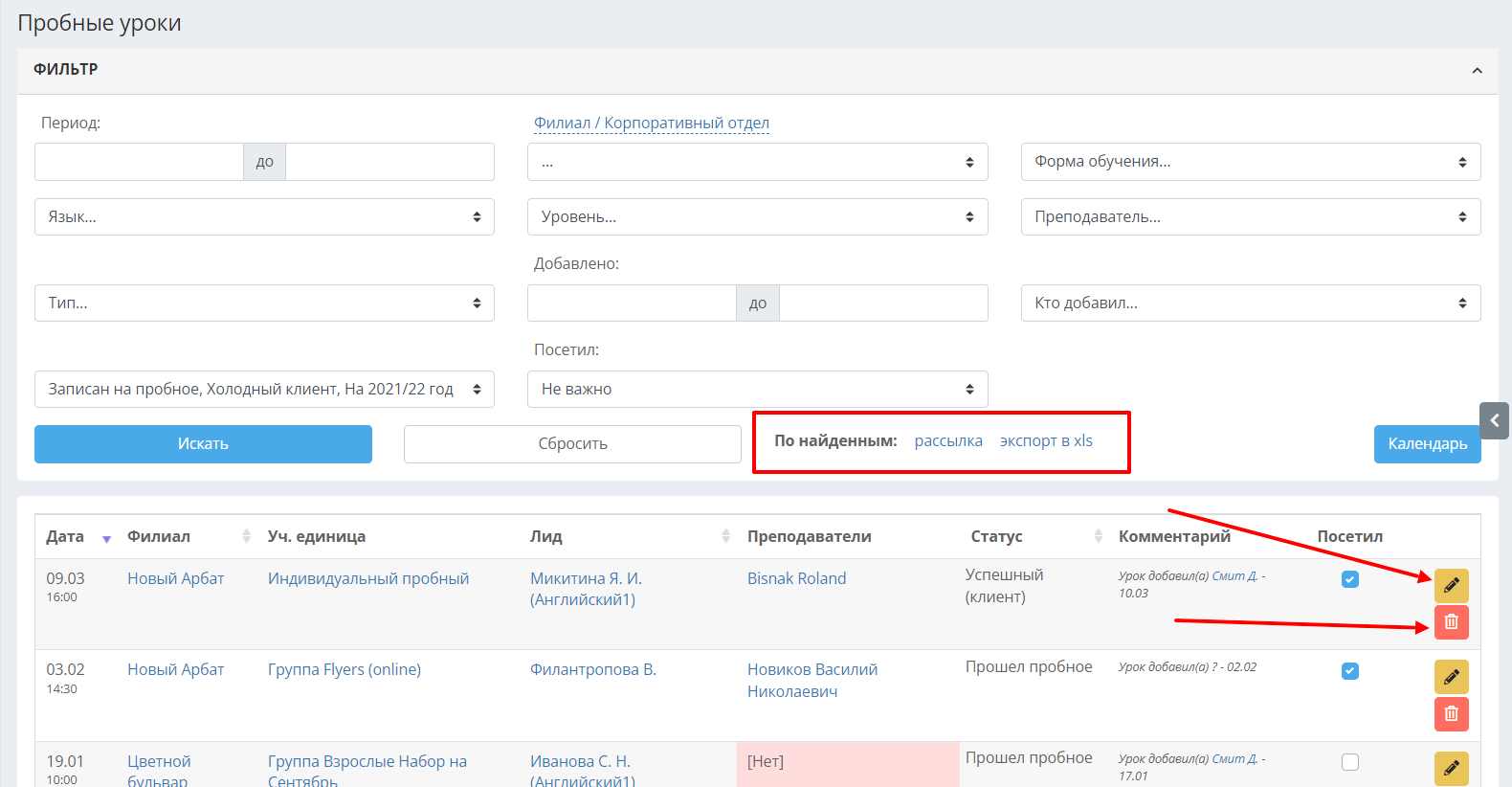Click the Период start date field
Screen dimensions: 1512x787
(x=140, y=162)
